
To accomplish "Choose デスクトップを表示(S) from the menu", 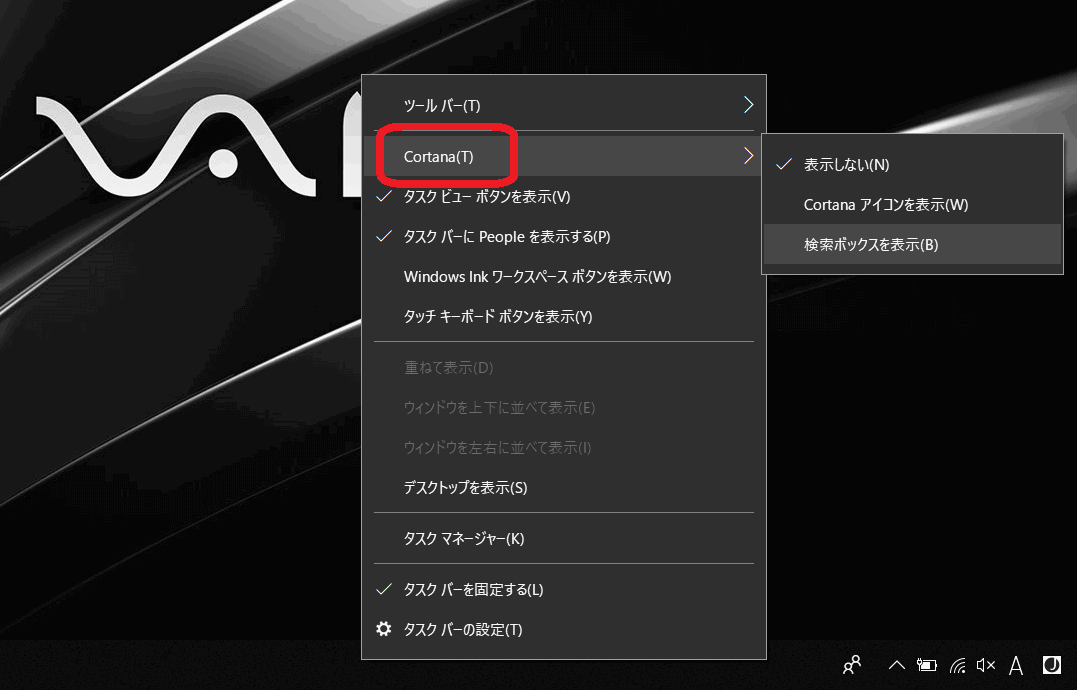I will pos(564,487).
